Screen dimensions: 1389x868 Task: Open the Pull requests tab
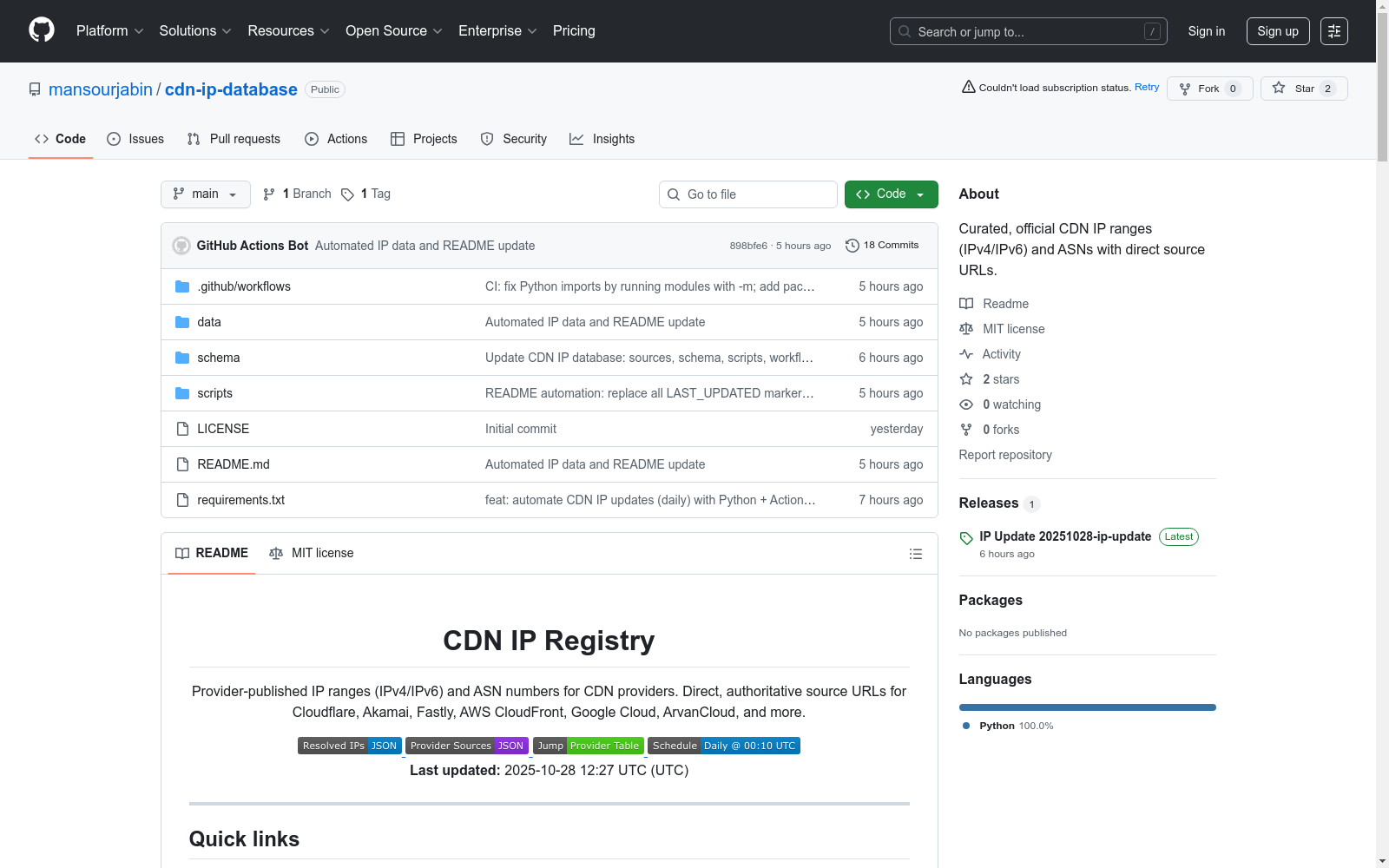coord(234,139)
